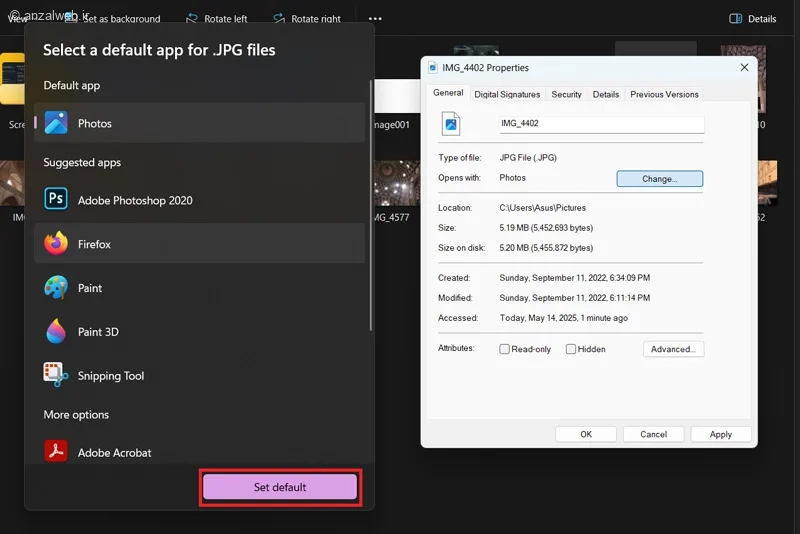800x534 pixels.
Task: Click the Change... button
Action: click(659, 179)
